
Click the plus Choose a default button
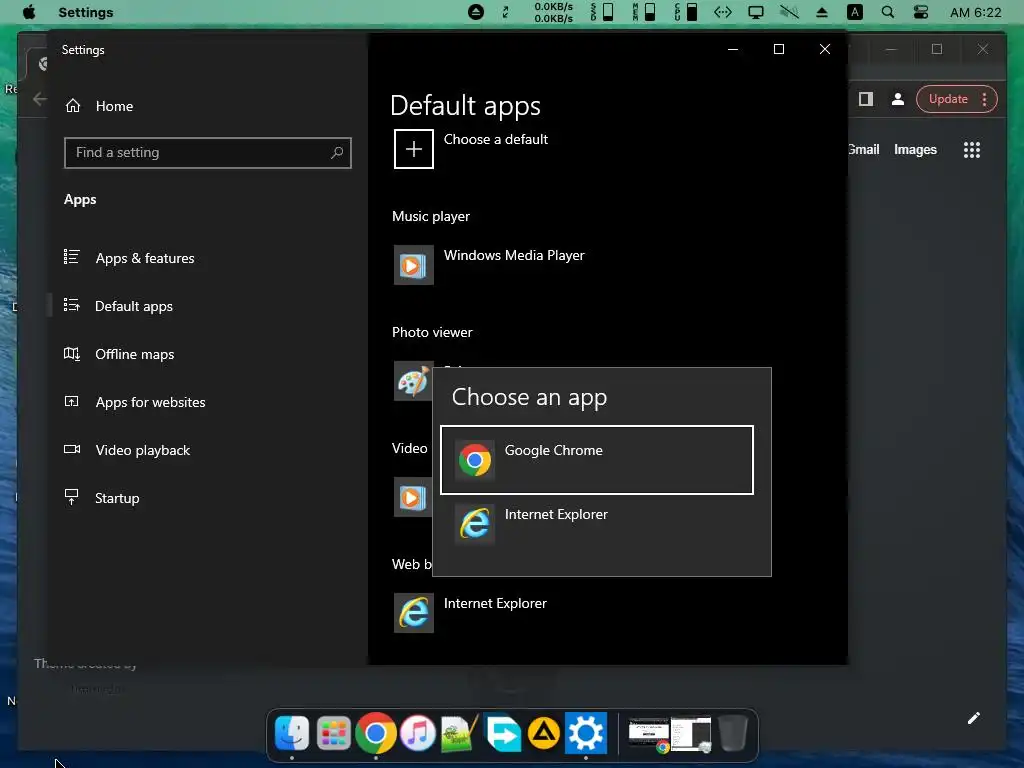click(413, 149)
